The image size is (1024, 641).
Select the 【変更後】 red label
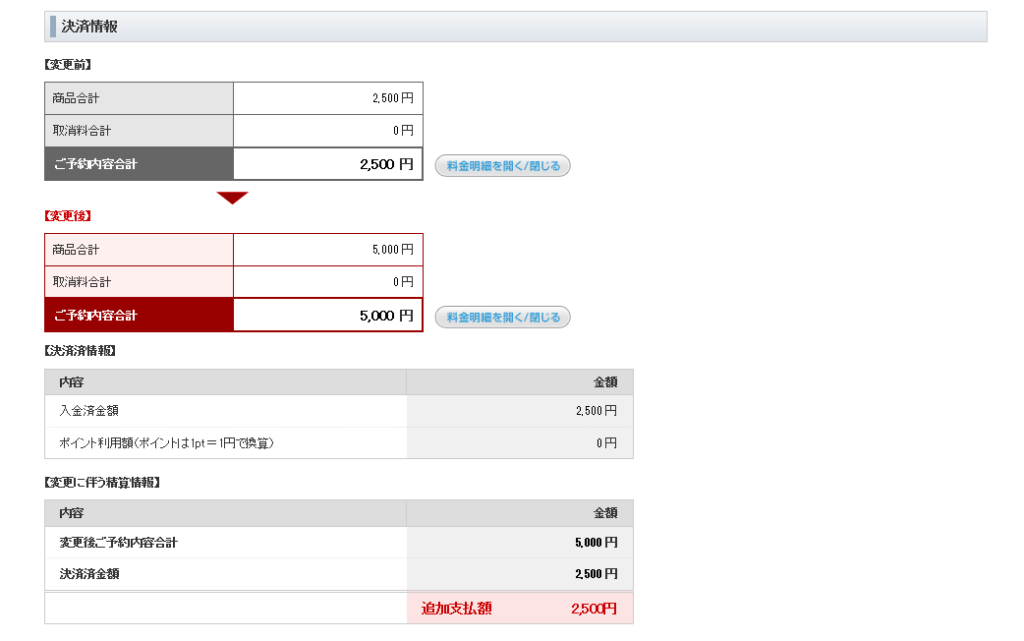pyautogui.click(x=68, y=216)
